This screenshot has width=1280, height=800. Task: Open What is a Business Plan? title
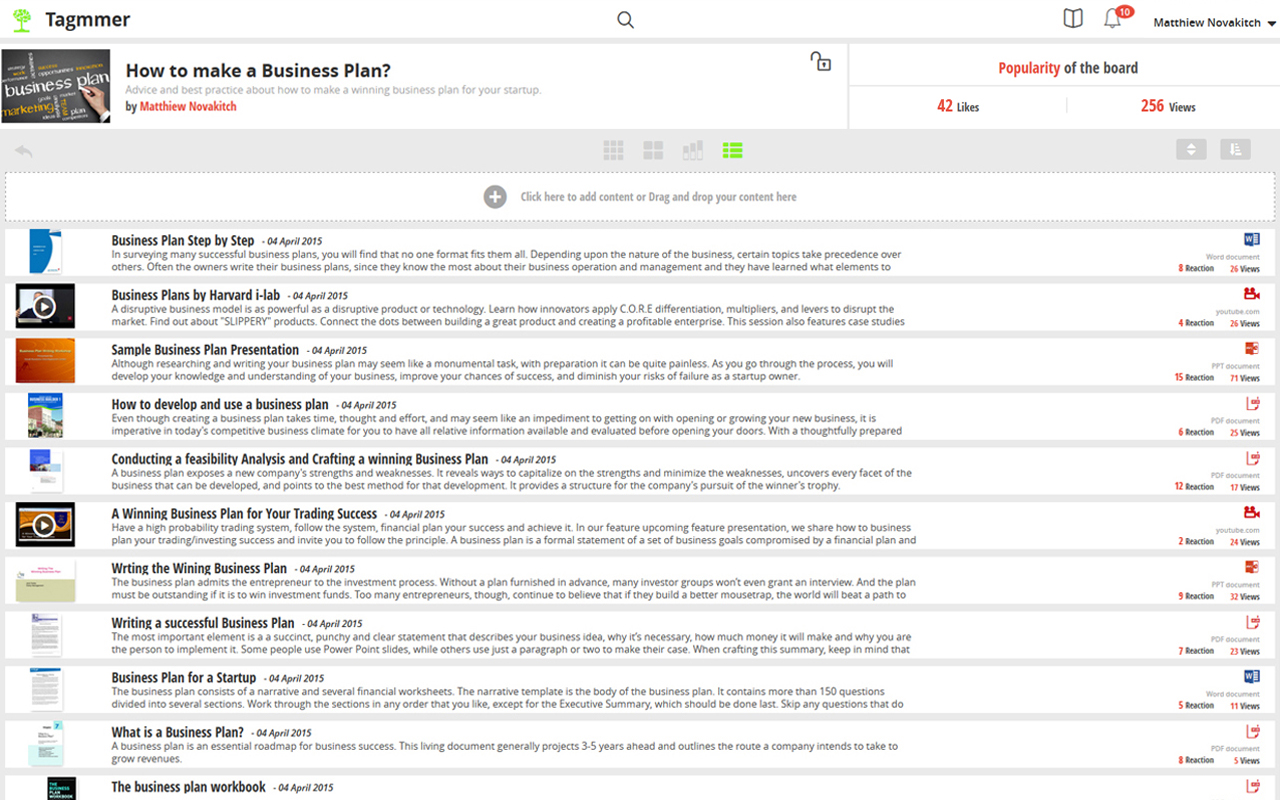(x=178, y=732)
